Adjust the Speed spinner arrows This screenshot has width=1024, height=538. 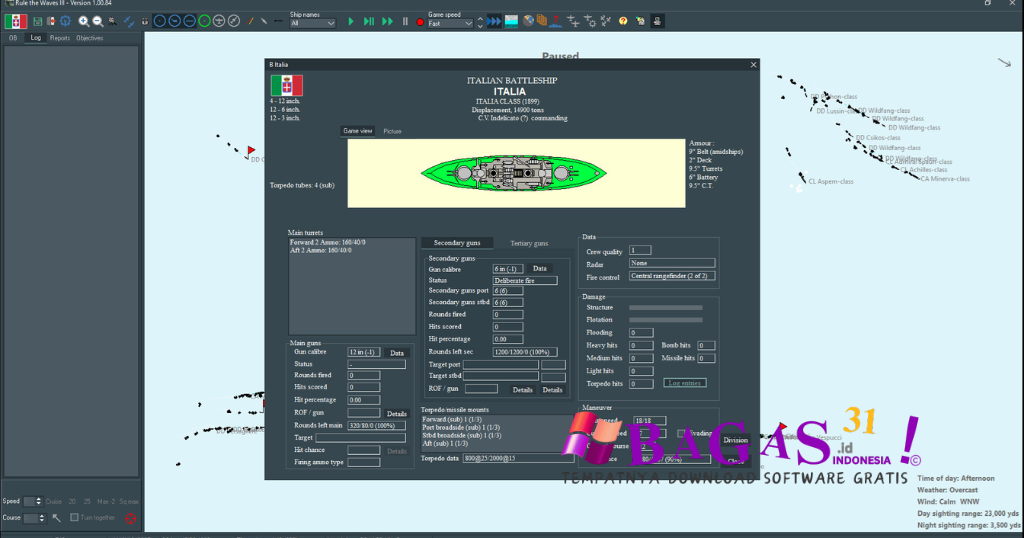(x=39, y=501)
